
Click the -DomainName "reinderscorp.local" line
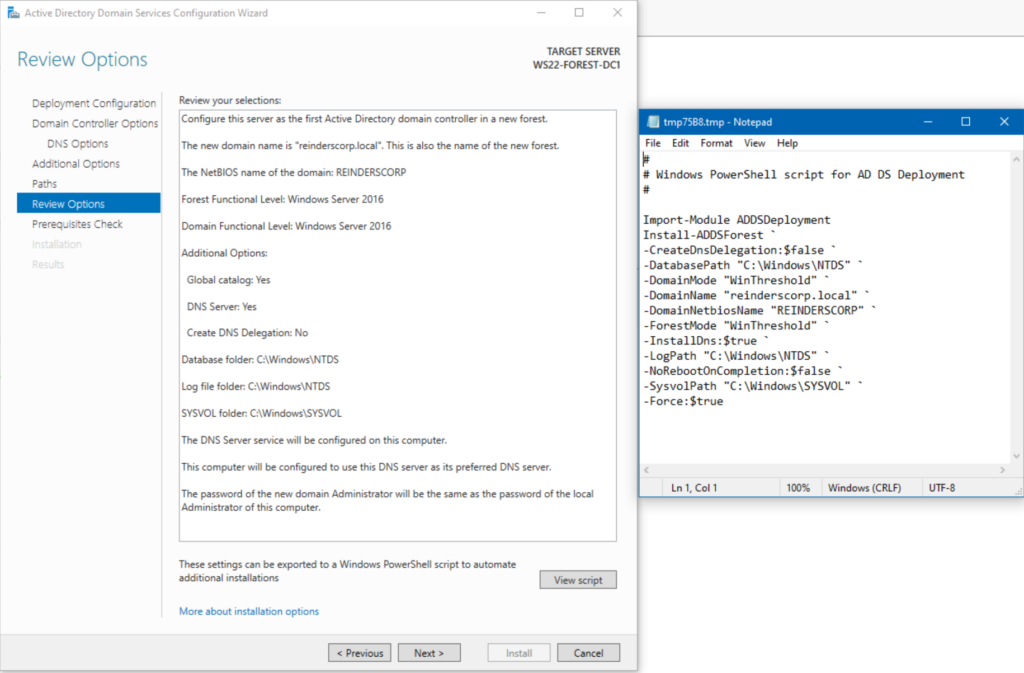coord(756,296)
